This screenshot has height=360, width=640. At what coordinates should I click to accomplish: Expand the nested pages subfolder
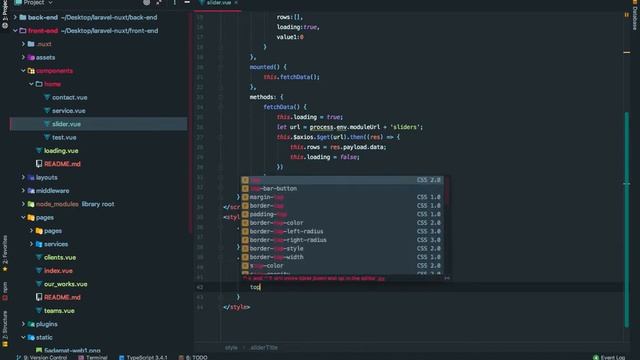31,231
